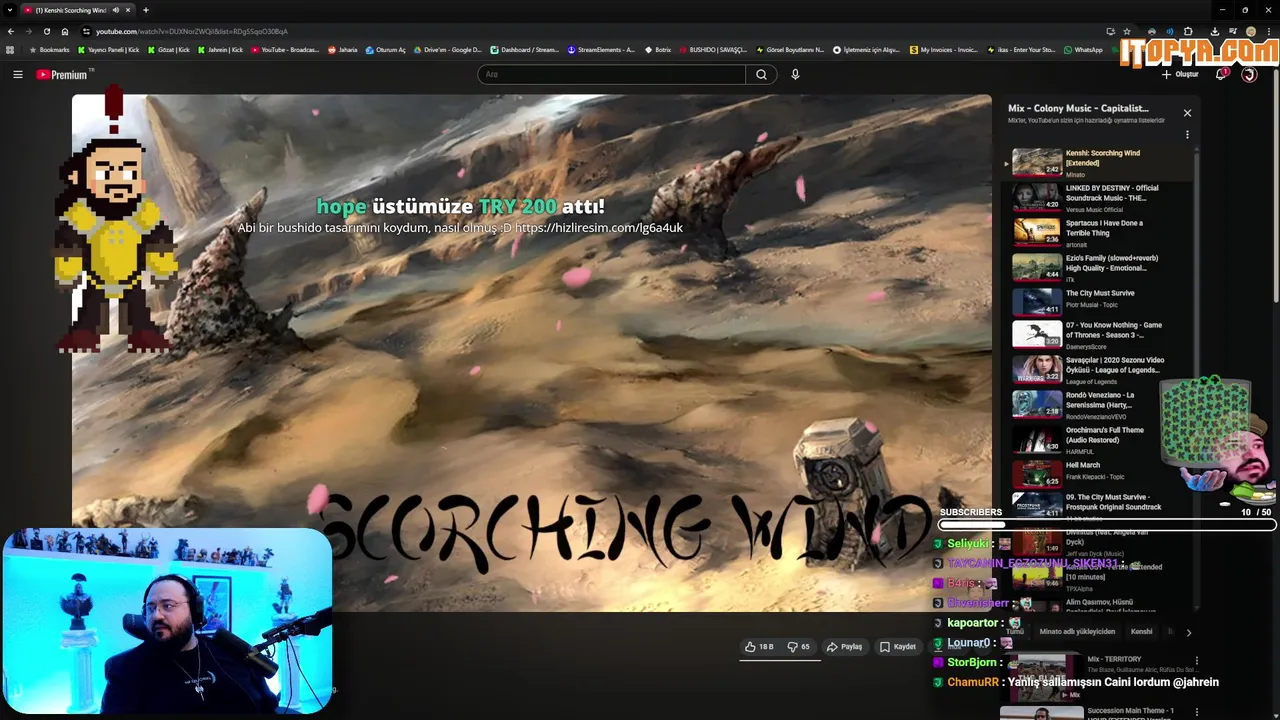
Task: Click the Scorching Wind video player
Action: tap(532, 352)
